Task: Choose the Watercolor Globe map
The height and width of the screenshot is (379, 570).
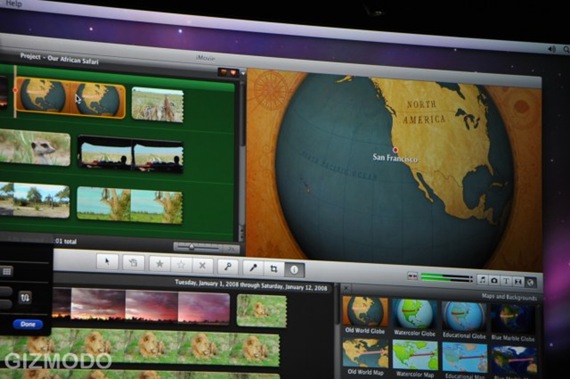Action: (415, 317)
